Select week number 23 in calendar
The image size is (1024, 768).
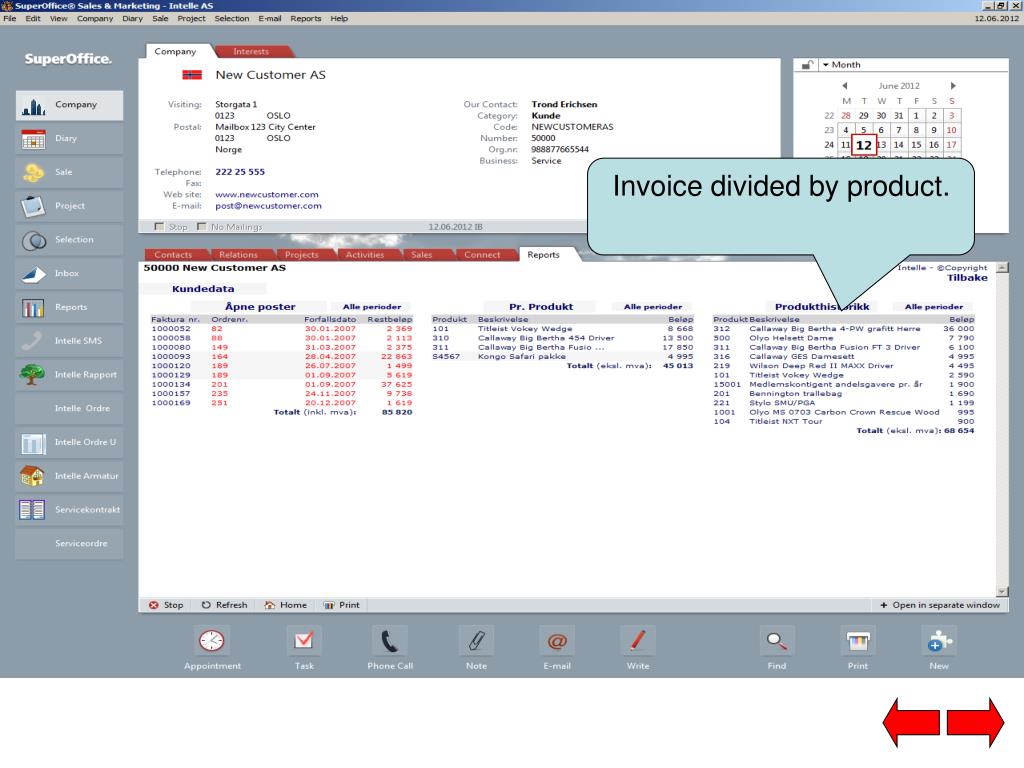[x=829, y=130]
